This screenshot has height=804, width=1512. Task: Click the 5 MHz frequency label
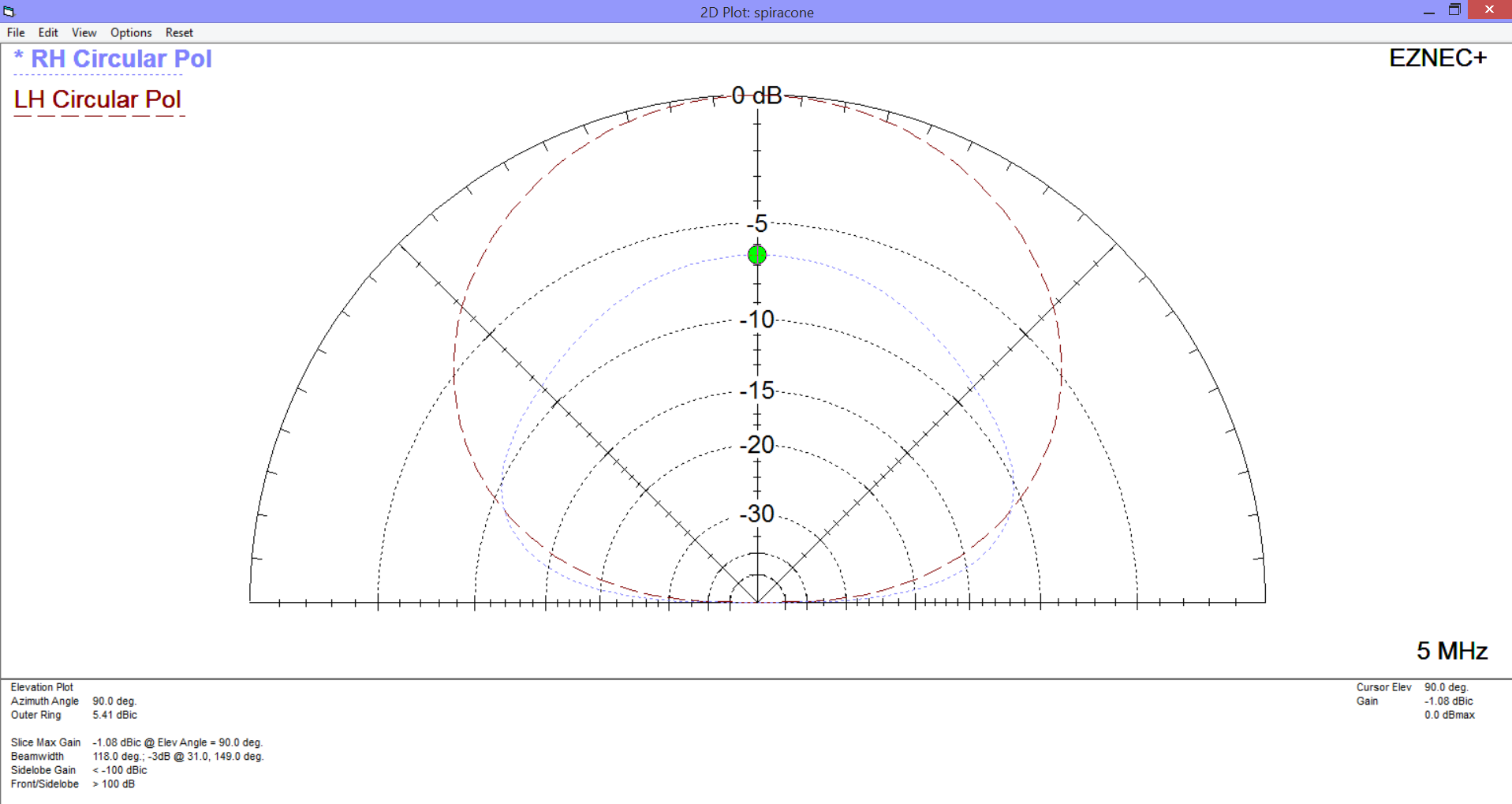[x=1451, y=651]
